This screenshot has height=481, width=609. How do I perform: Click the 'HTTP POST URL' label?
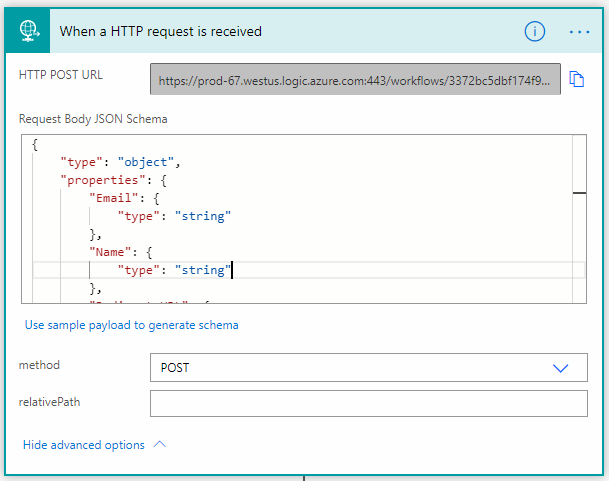(x=61, y=75)
